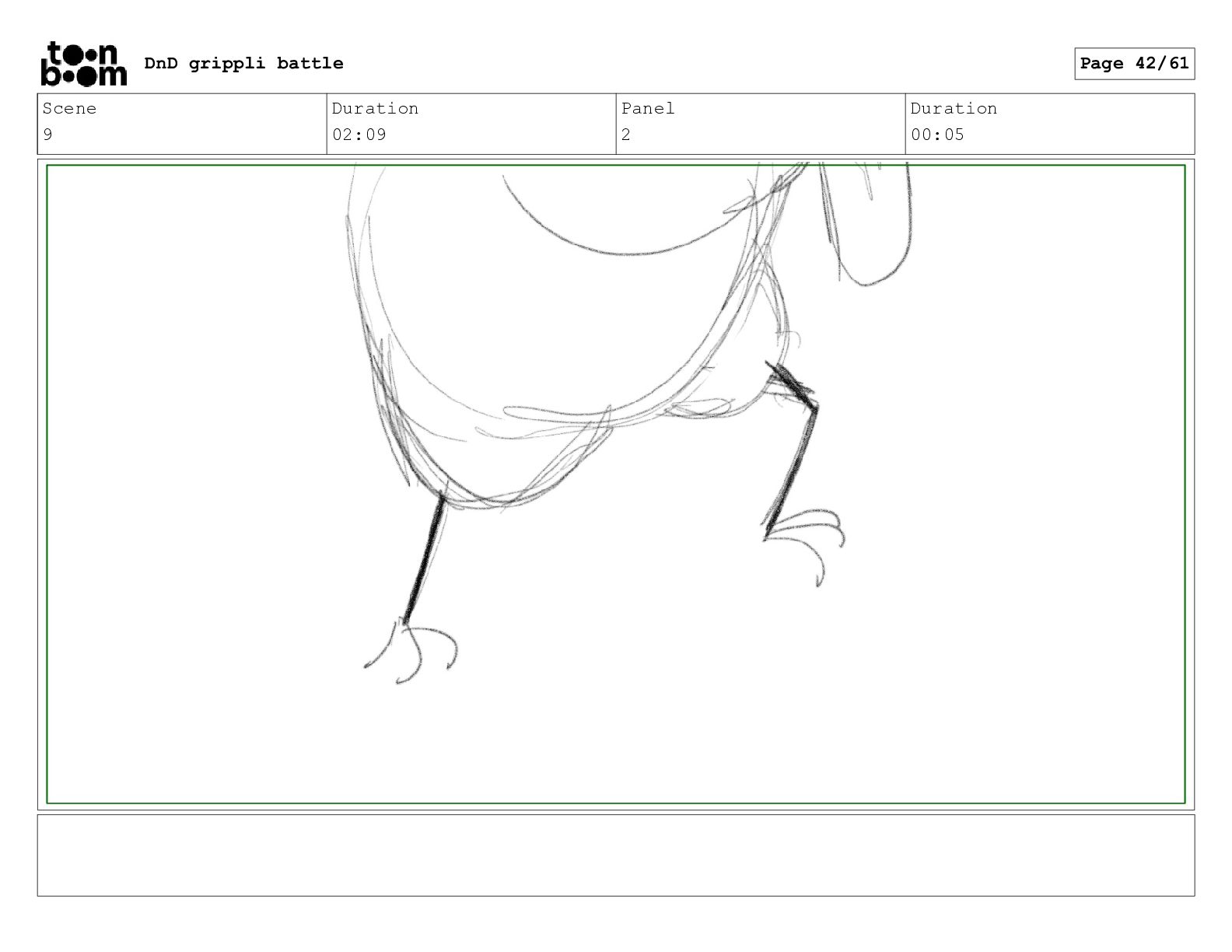
Task: Click the scene duration value '02:09'
Action: [359, 135]
